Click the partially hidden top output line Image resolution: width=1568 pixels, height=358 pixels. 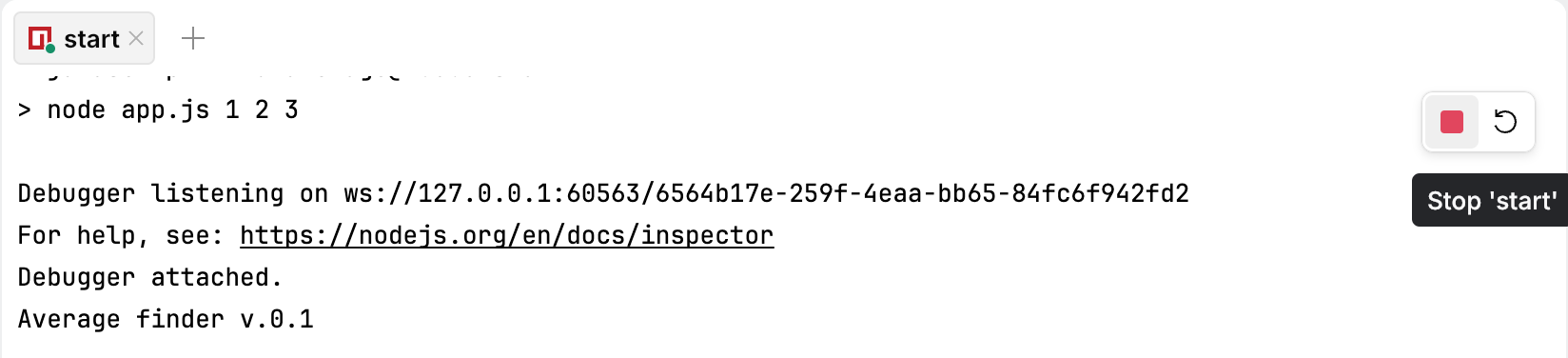point(276,72)
